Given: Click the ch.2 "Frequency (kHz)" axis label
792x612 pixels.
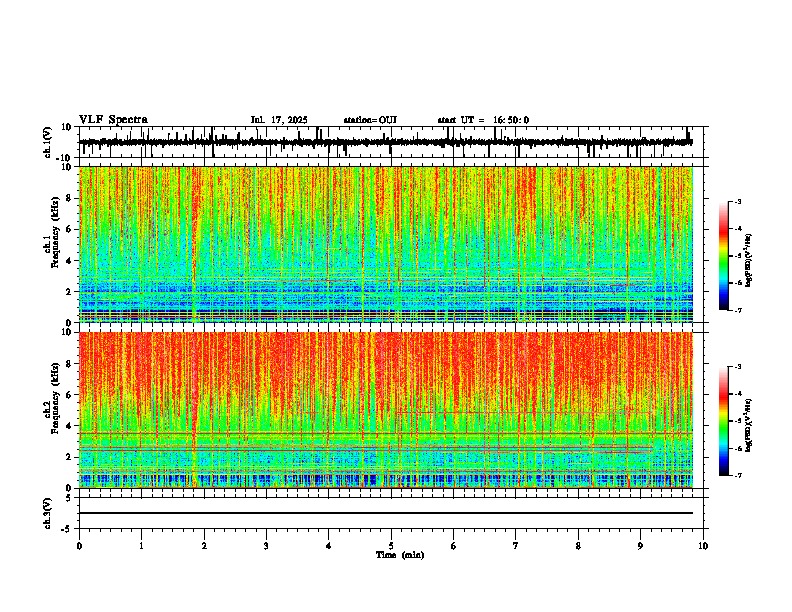Looking at the screenshot, I should click(x=56, y=398).
